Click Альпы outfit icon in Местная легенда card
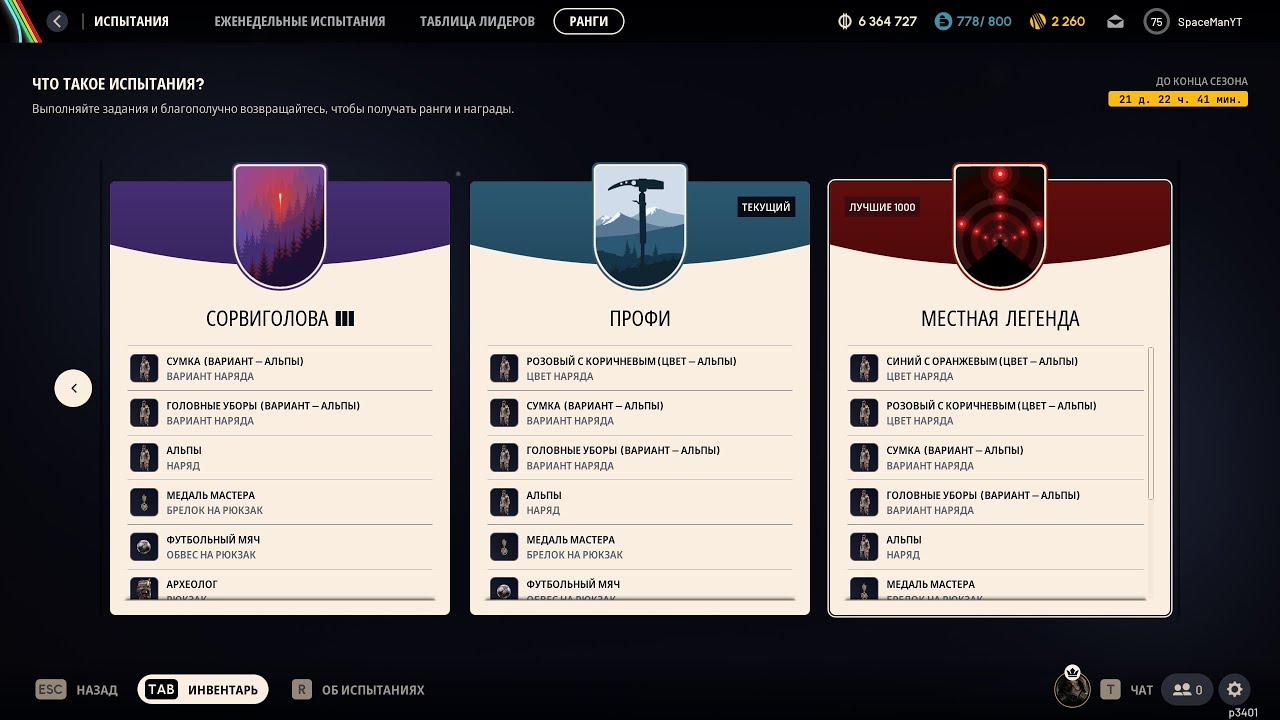The width and height of the screenshot is (1280, 720). 864,546
